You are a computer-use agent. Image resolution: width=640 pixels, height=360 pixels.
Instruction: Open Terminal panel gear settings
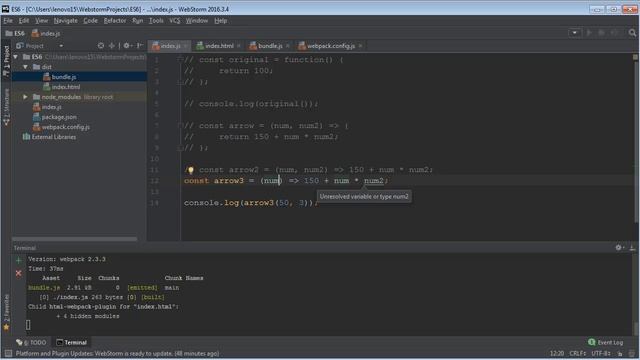click(x=619, y=247)
